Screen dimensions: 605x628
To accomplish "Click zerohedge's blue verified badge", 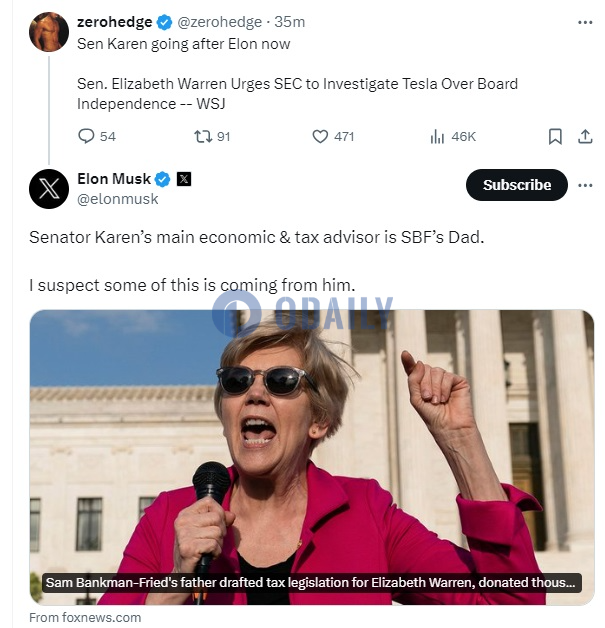I will click(165, 22).
